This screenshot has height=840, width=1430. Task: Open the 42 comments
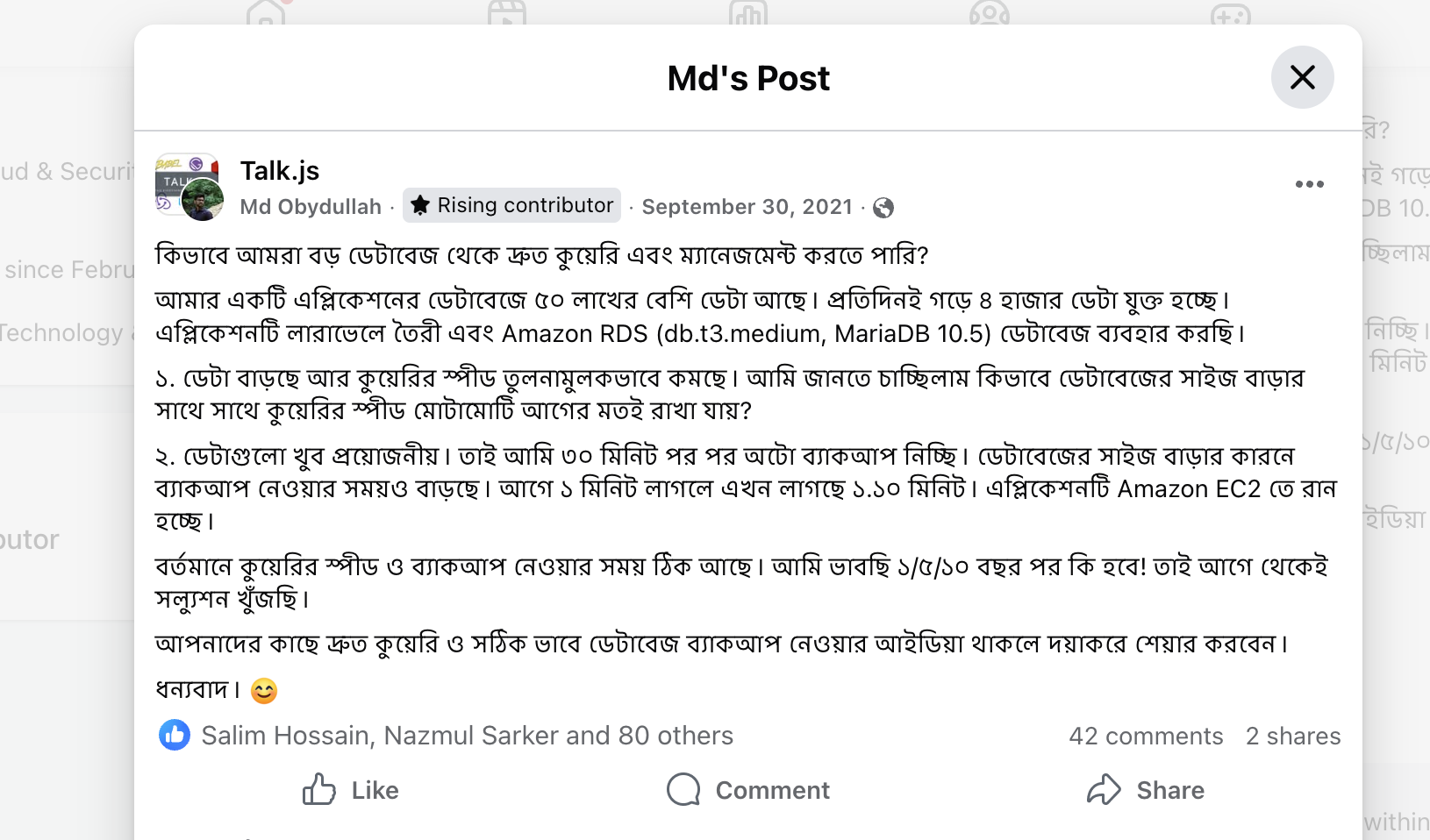pos(1146,736)
